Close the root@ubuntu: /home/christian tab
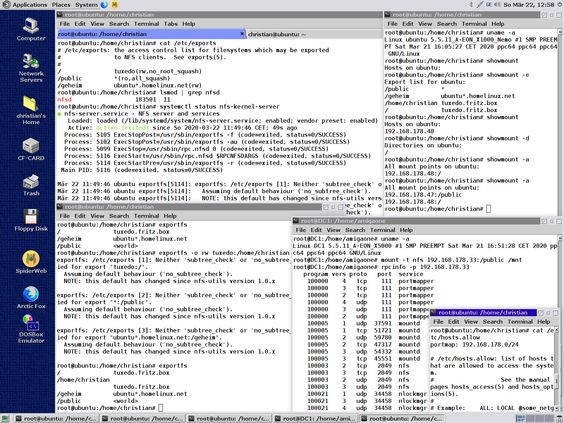 point(242,34)
